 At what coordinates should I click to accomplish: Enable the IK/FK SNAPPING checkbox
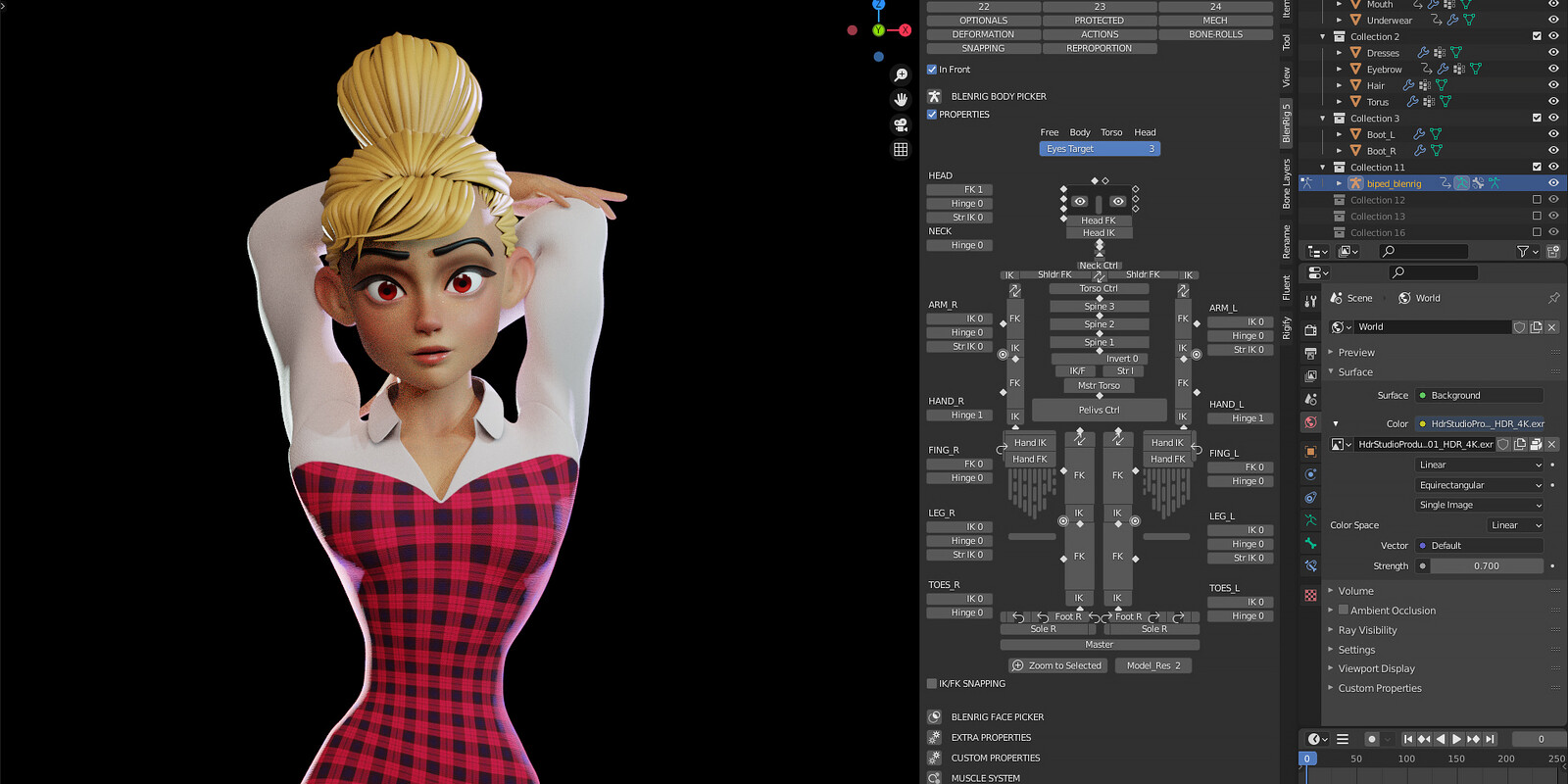coord(932,684)
